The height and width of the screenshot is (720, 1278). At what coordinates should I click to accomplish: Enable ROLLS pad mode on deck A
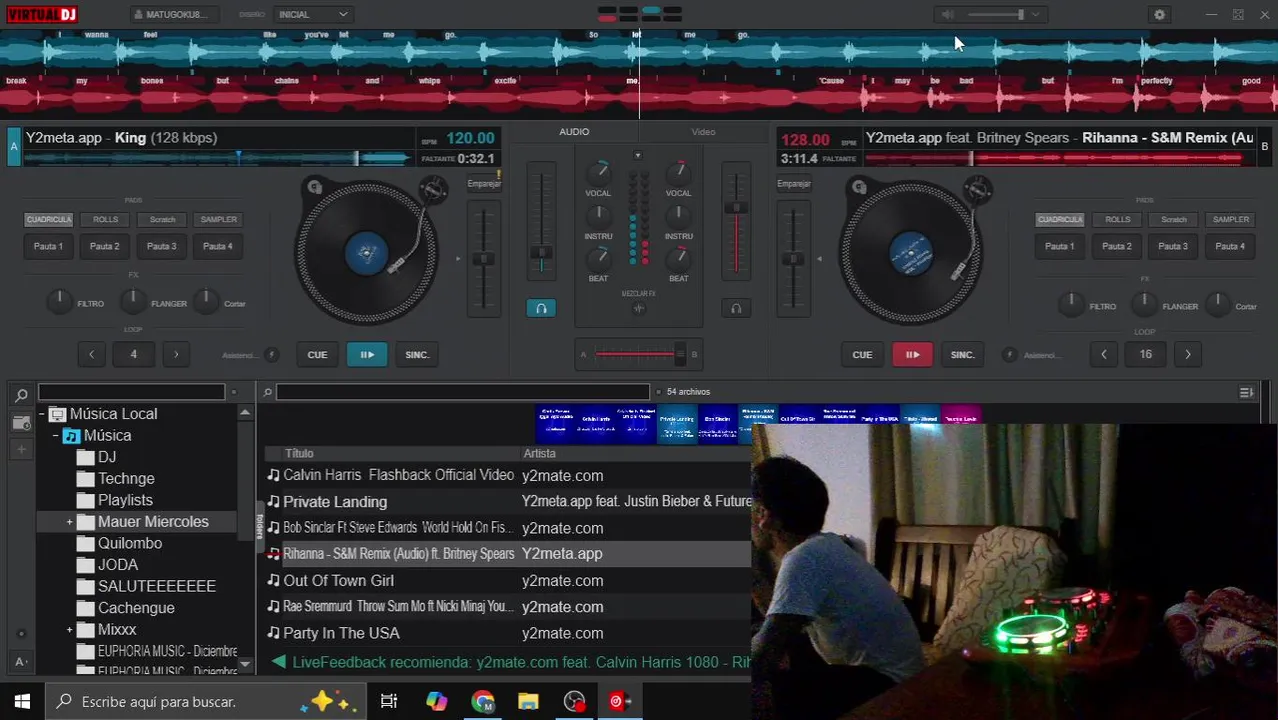click(105, 219)
